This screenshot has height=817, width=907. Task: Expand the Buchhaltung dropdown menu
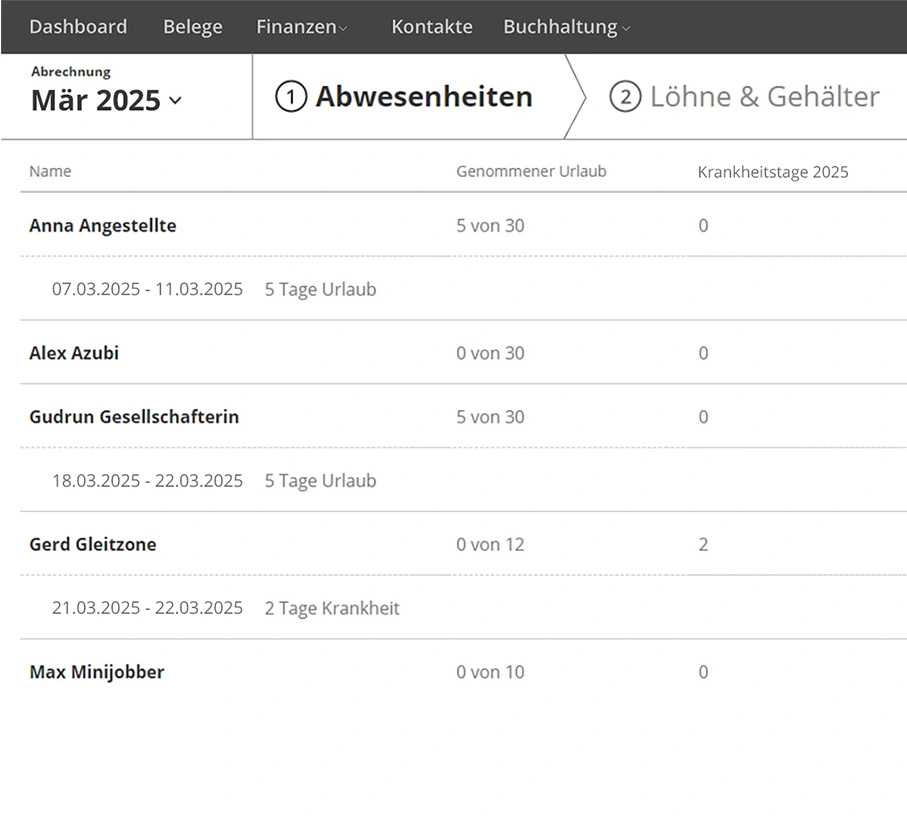[x=566, y=27]
